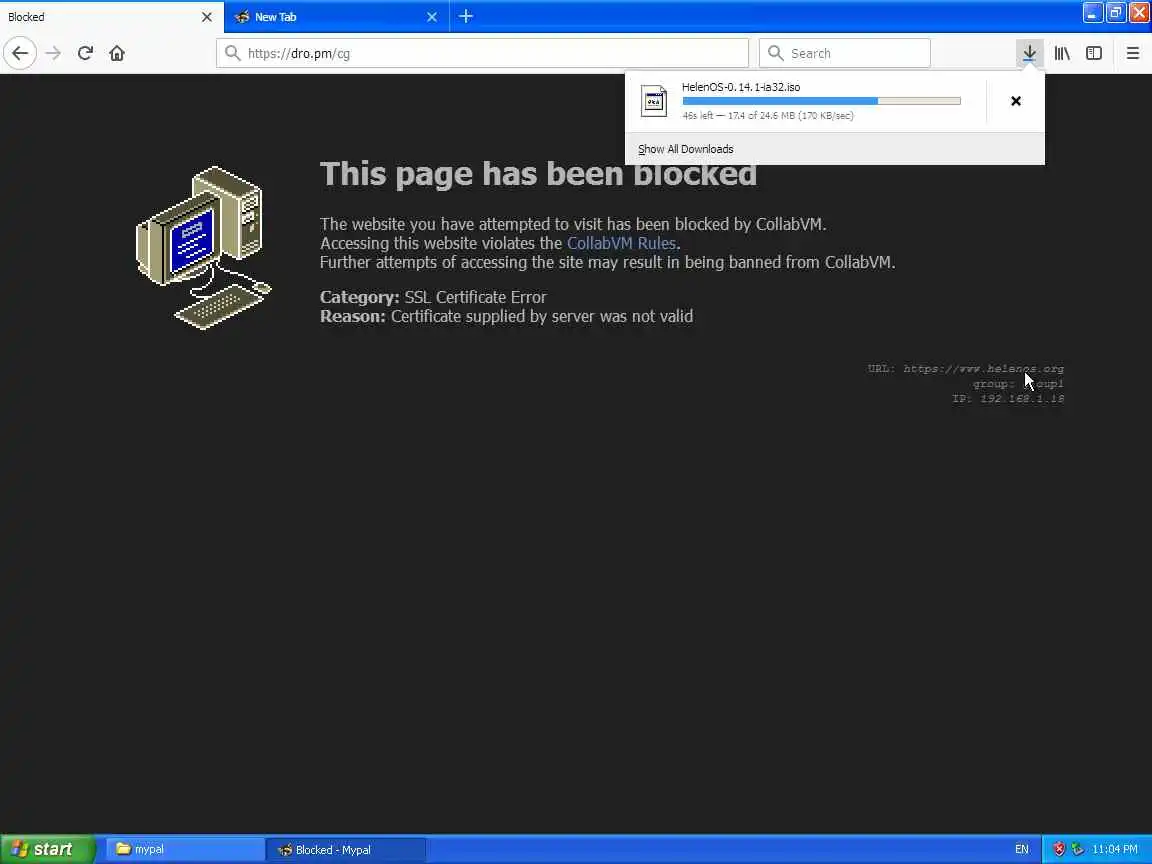Minimize the browser window
Image resolution: width=1152 pixels, height=864 pixels.
pyautogui.click(x=1092, y=12)
